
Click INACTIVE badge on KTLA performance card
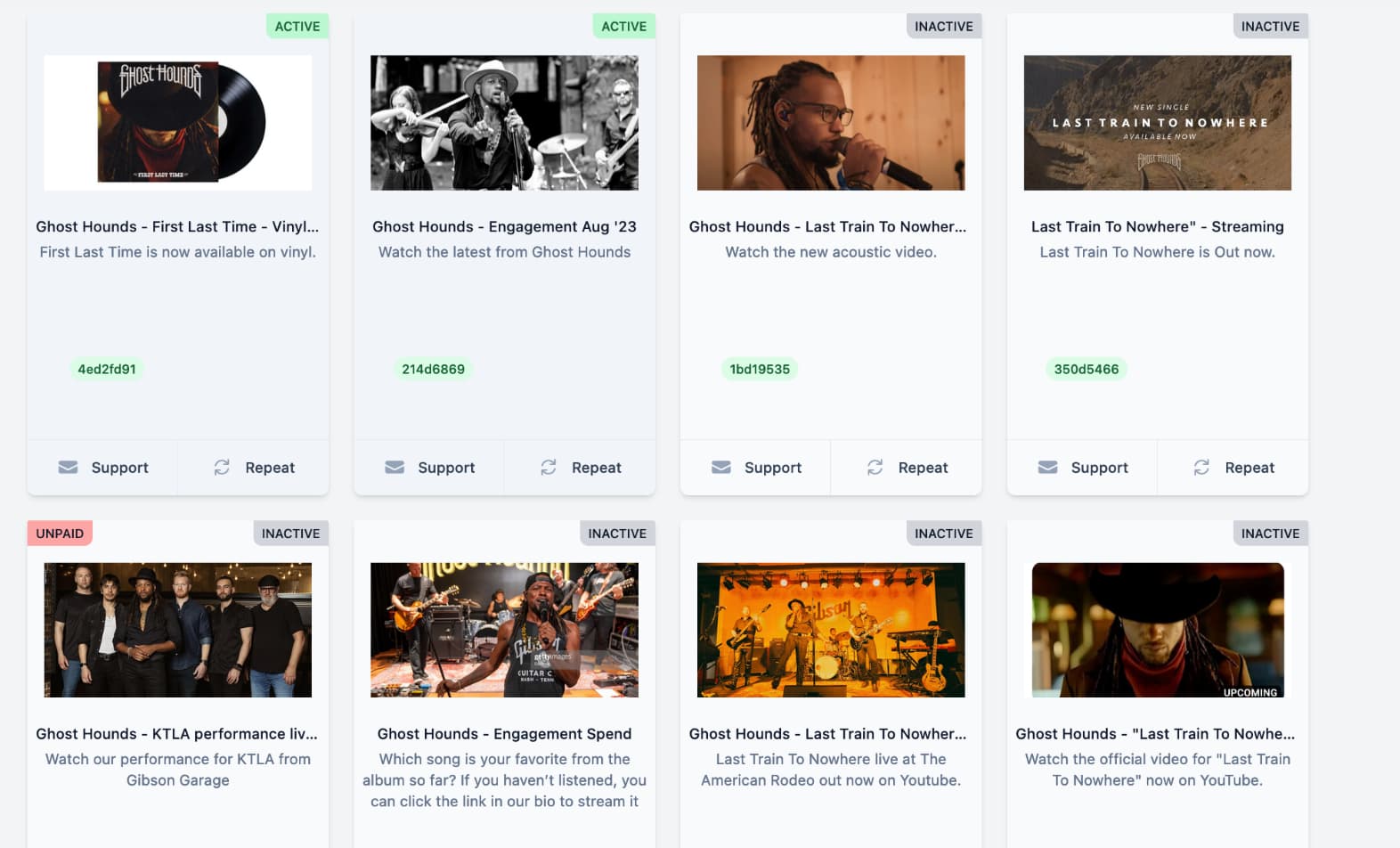click(290, 534)
